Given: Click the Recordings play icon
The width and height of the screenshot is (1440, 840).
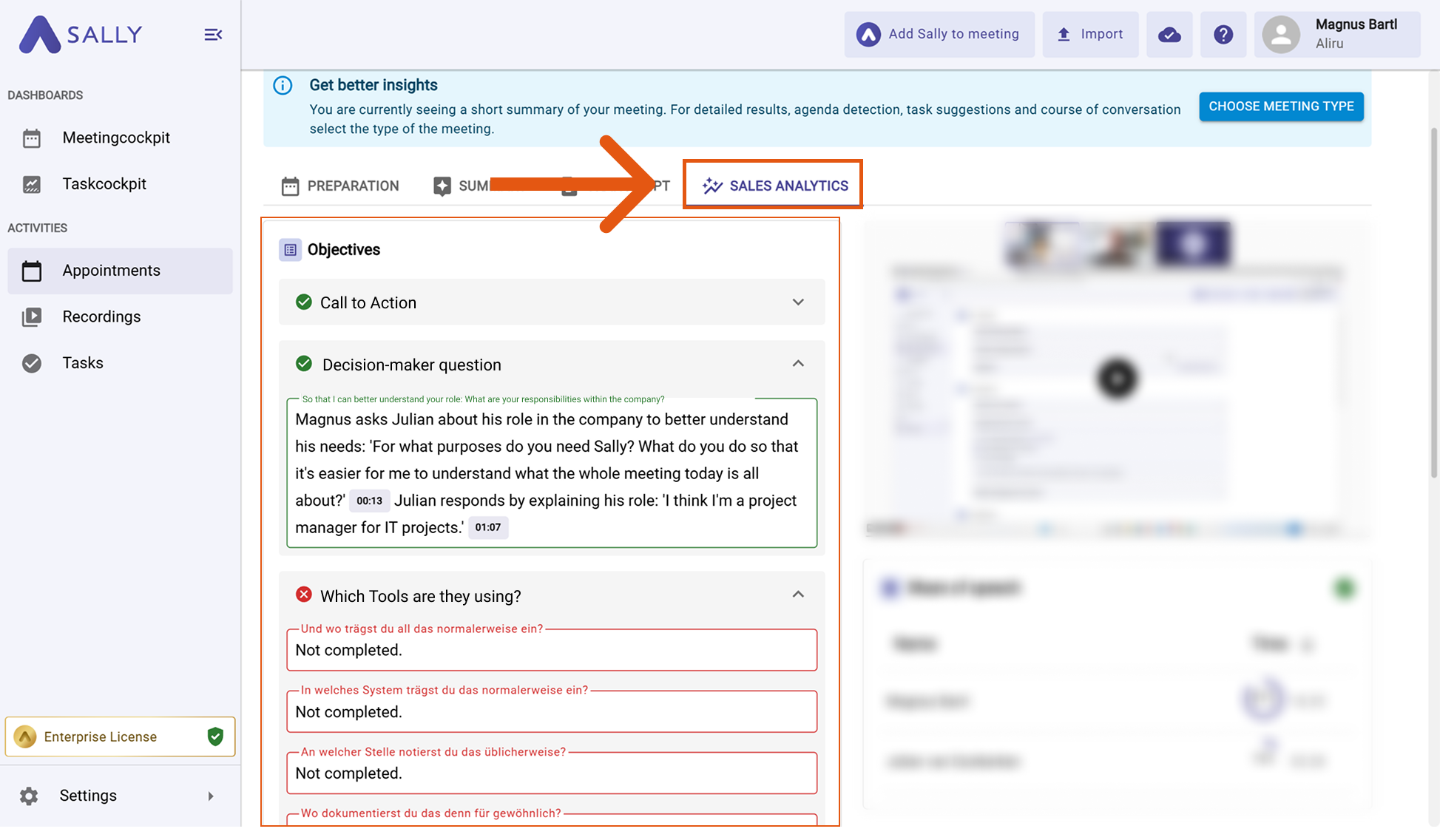Looking at the screenshot, I should point(32,317).
